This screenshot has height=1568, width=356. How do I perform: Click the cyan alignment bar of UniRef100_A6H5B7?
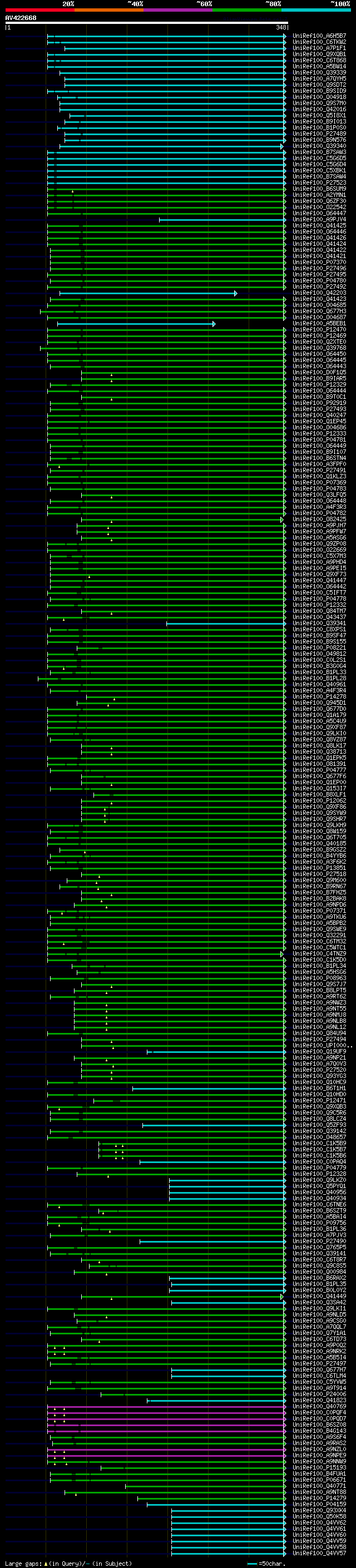click(x=166, y=36)
